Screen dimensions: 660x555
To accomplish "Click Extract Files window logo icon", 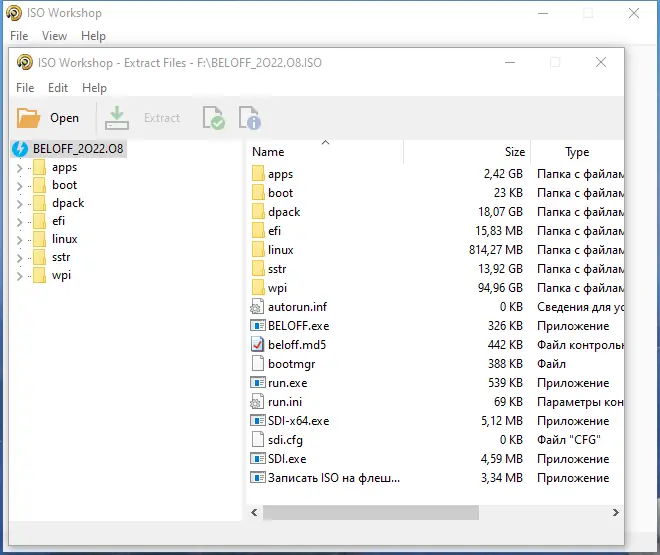I will [x=24, y=62].
